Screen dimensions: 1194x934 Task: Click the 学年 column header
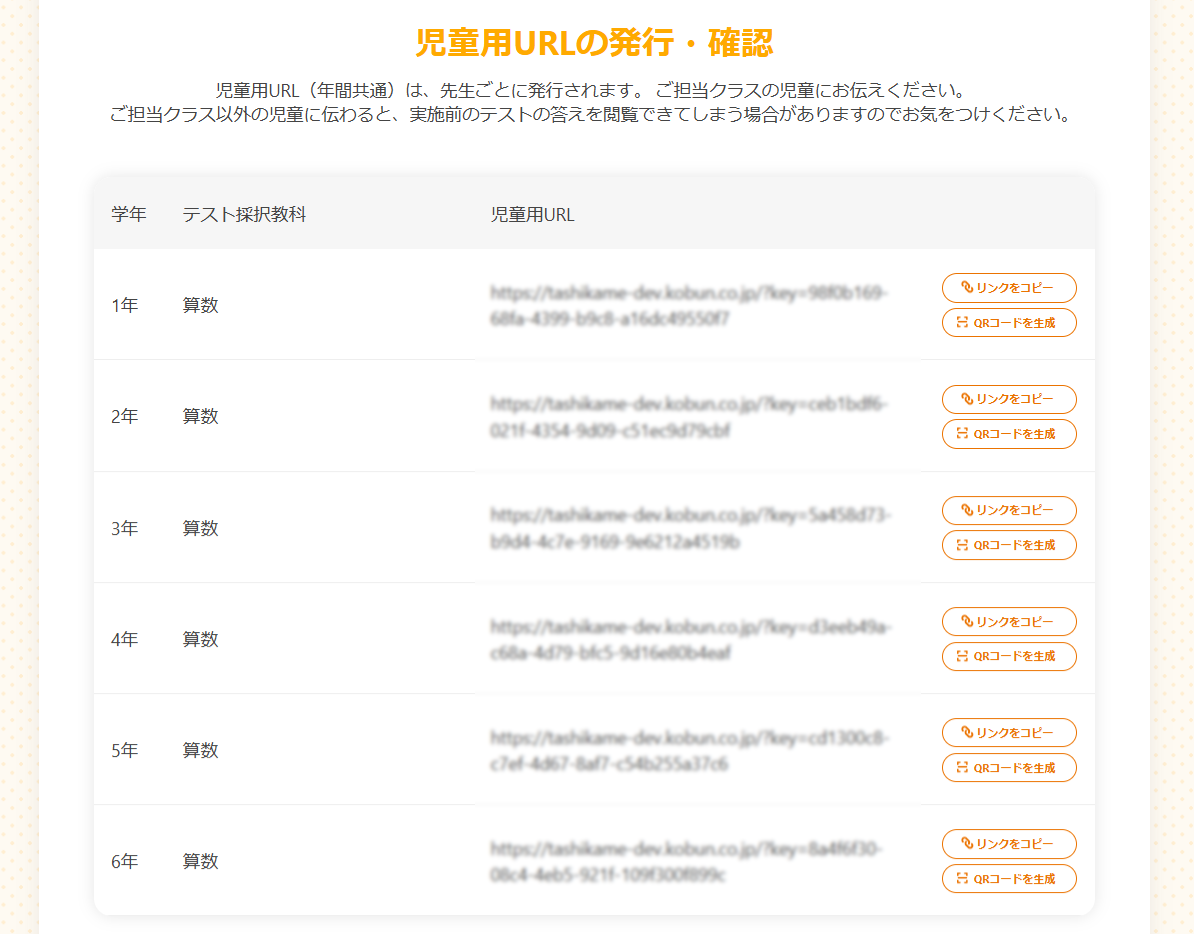pyautogui.click(x=129, y=213)
